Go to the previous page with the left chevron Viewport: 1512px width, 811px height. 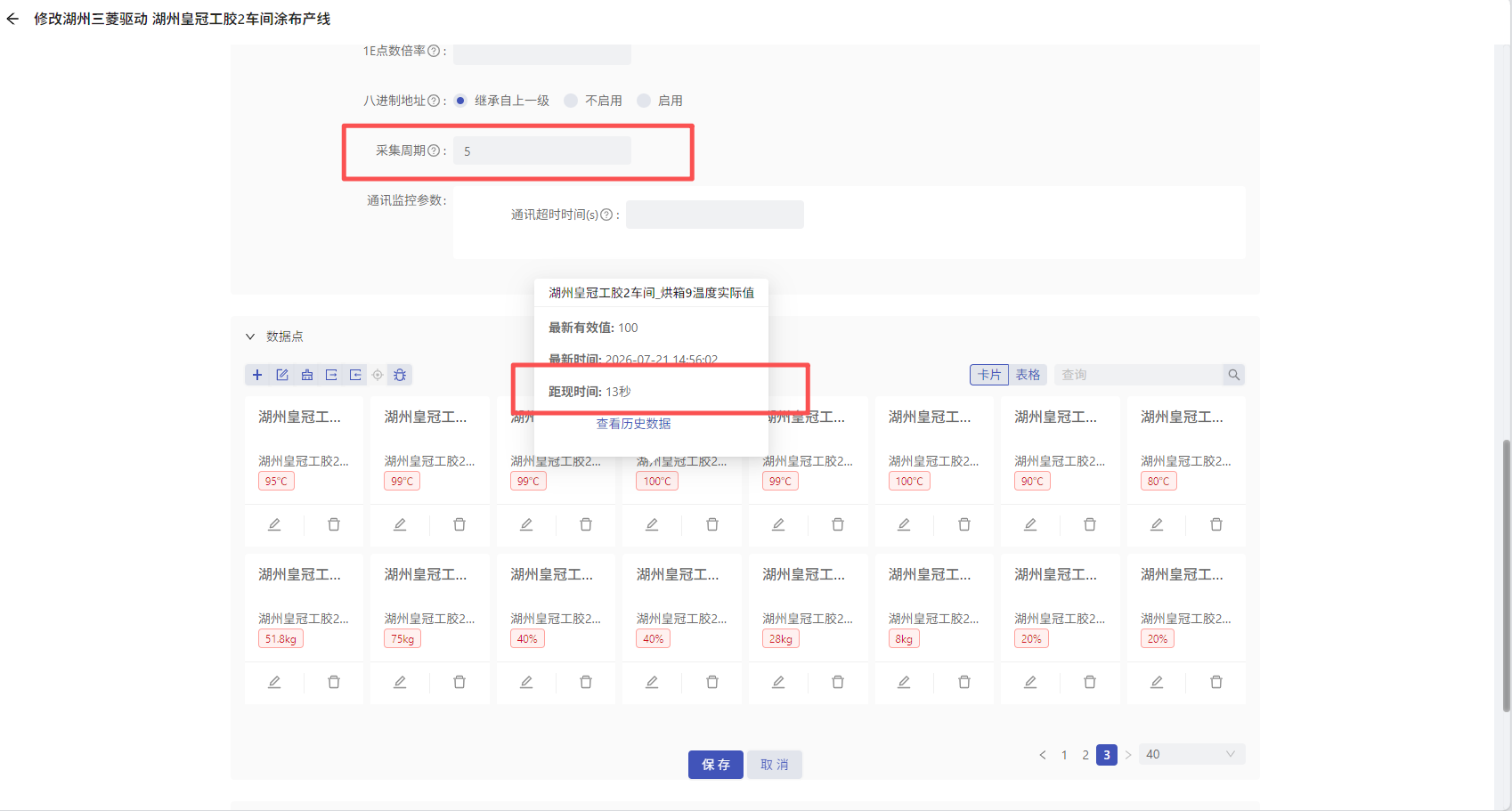[x=1043, y=755]
